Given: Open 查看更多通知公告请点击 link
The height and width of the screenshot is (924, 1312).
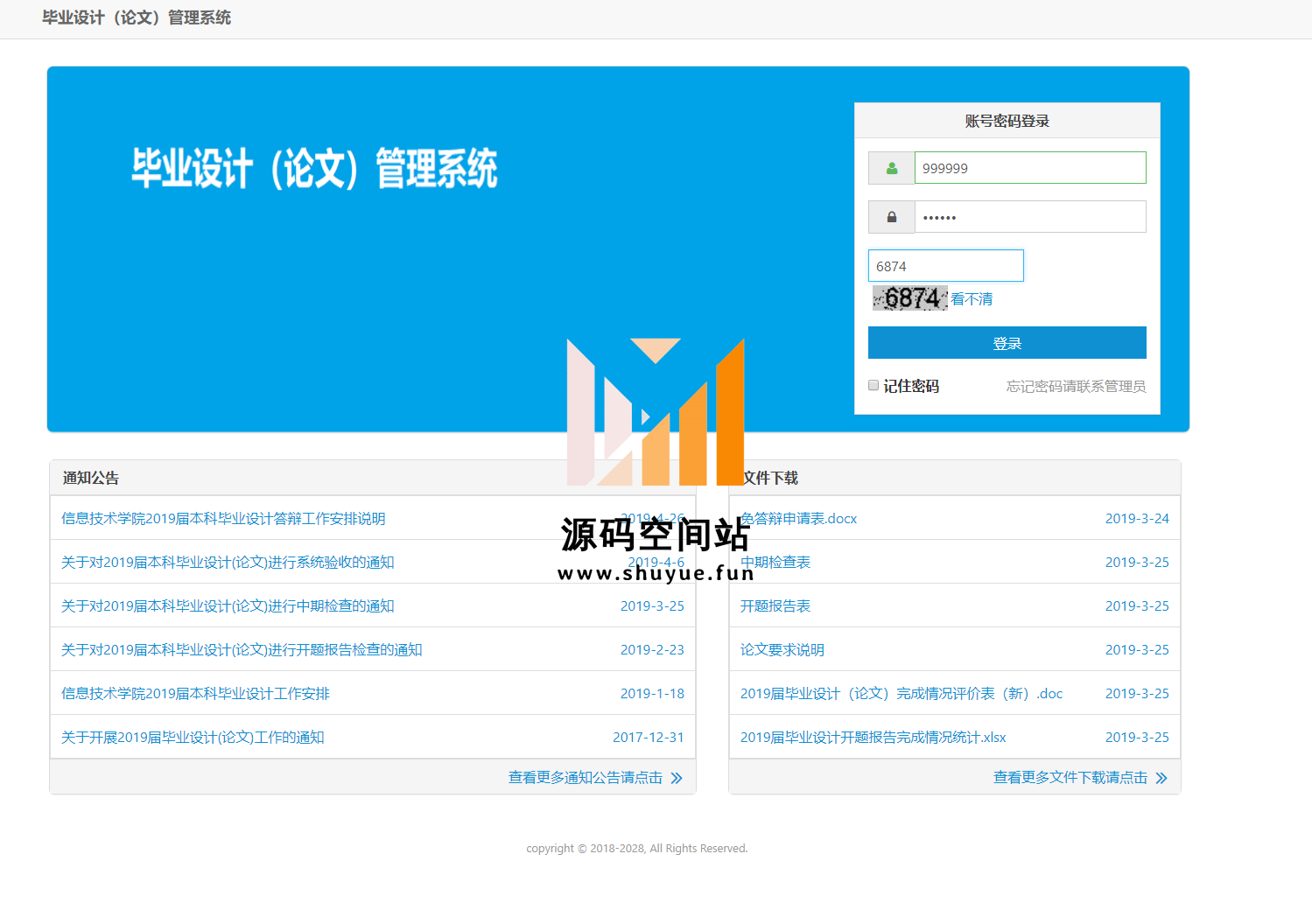Looking at the screenshot, I should (x=585, y=778).
